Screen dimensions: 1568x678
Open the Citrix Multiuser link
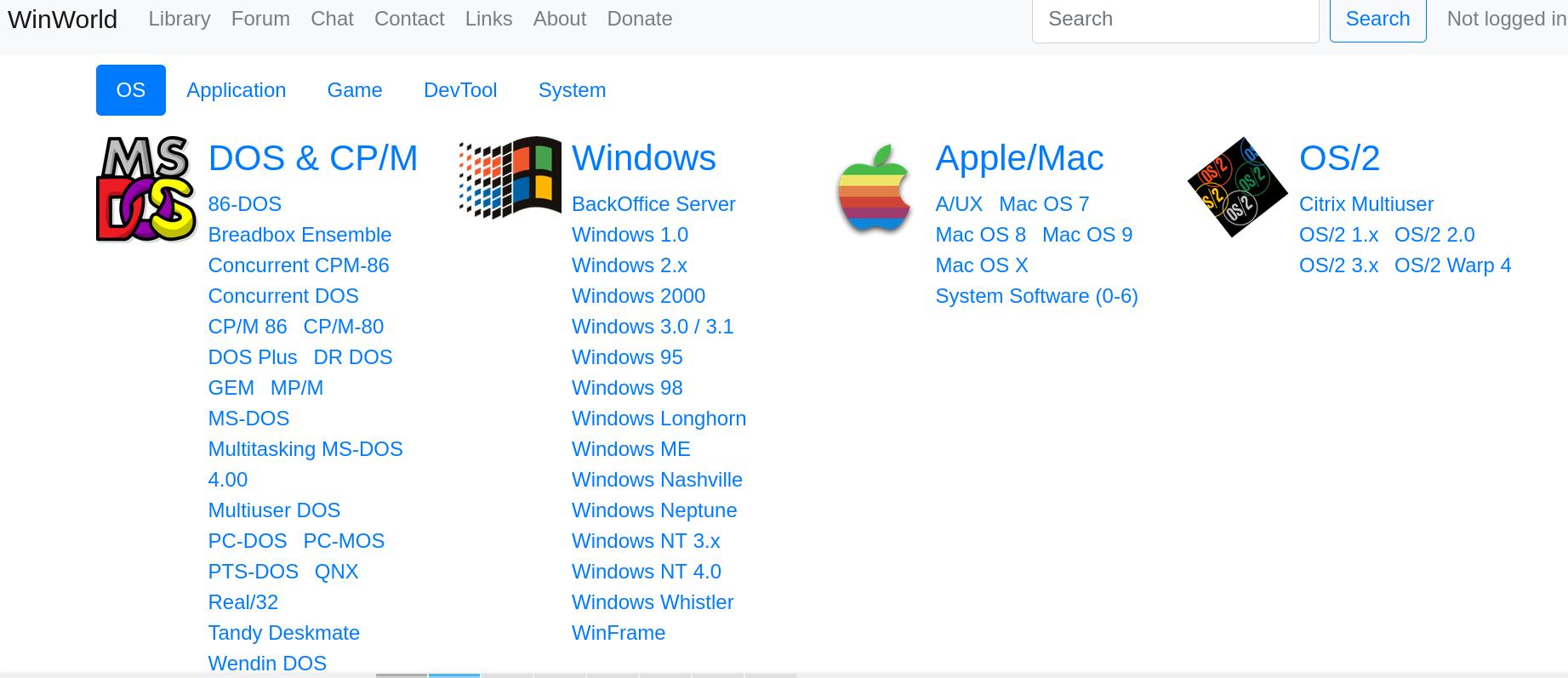click(1366, 204)
